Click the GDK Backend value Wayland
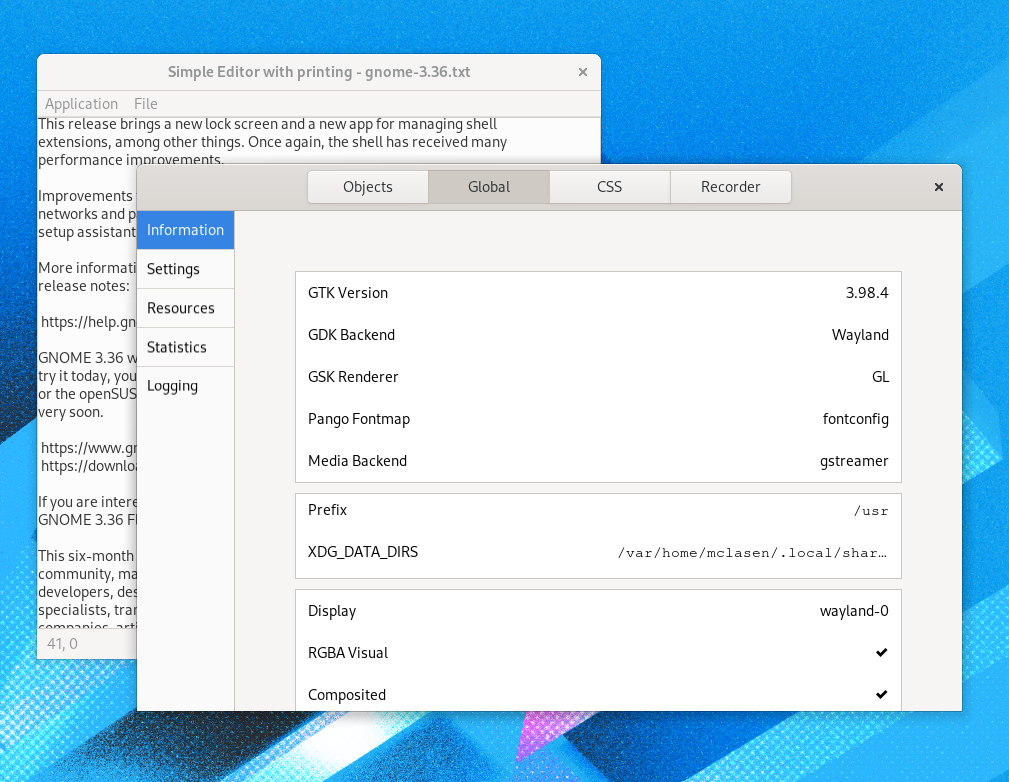The height and width of the screenshot is (782, 1009). click(x=860, y=335)
